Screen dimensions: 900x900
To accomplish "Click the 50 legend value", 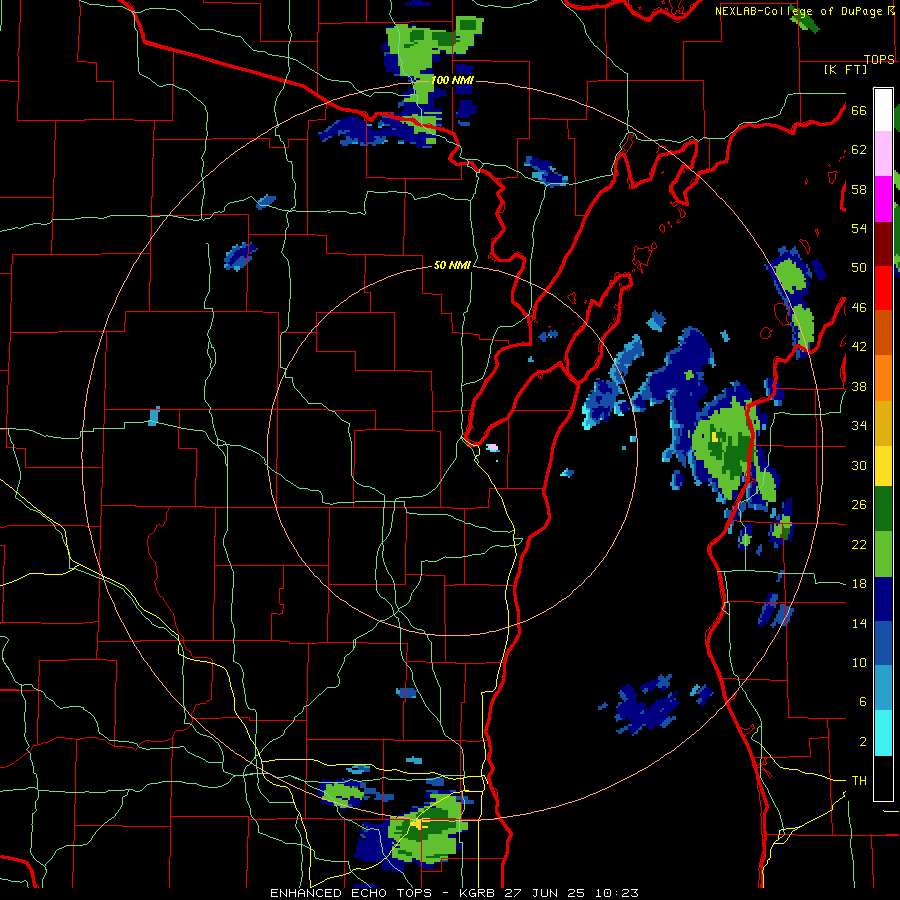I will click(x=859, y=268).
